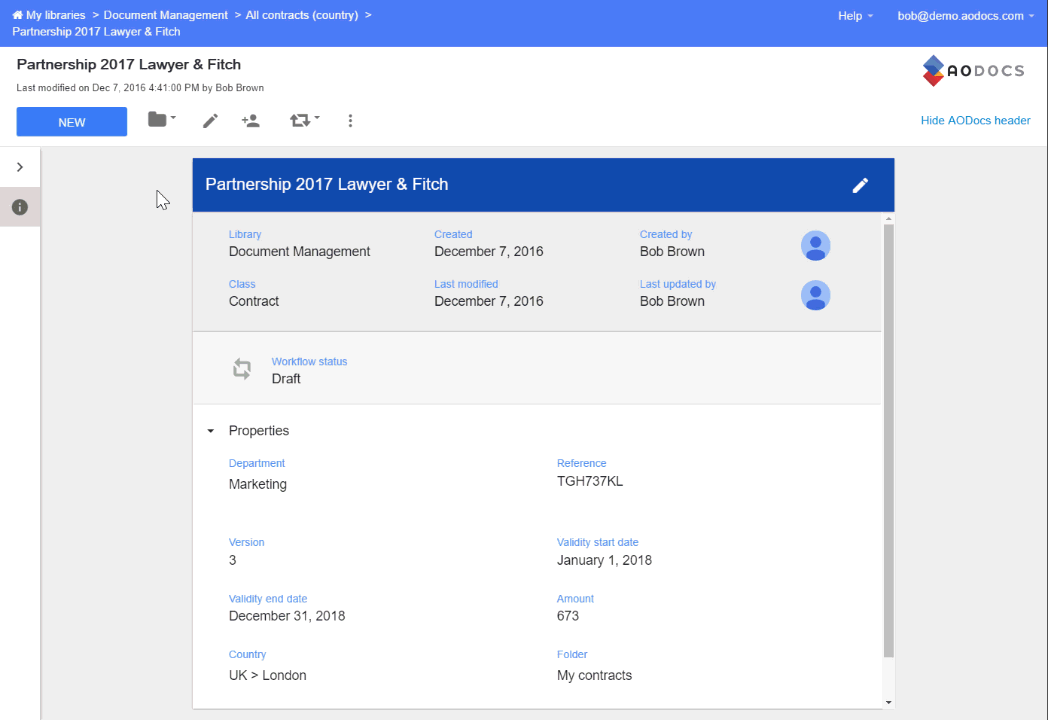This screenshot has width=1048, height=720.
Task: Click the scrollbar down arrow
Action: pos(888,702)
